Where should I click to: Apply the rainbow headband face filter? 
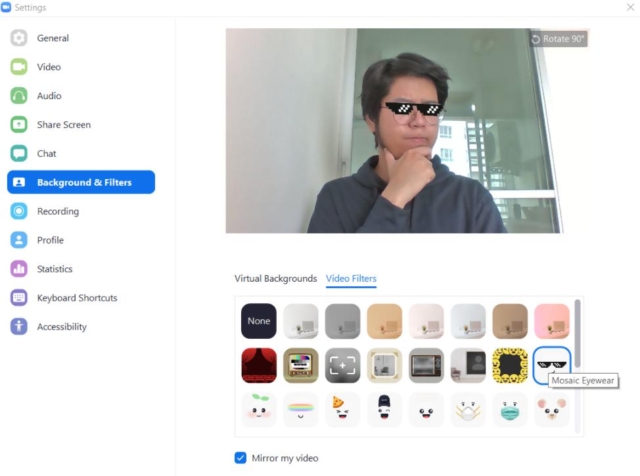tap(301, 409)
